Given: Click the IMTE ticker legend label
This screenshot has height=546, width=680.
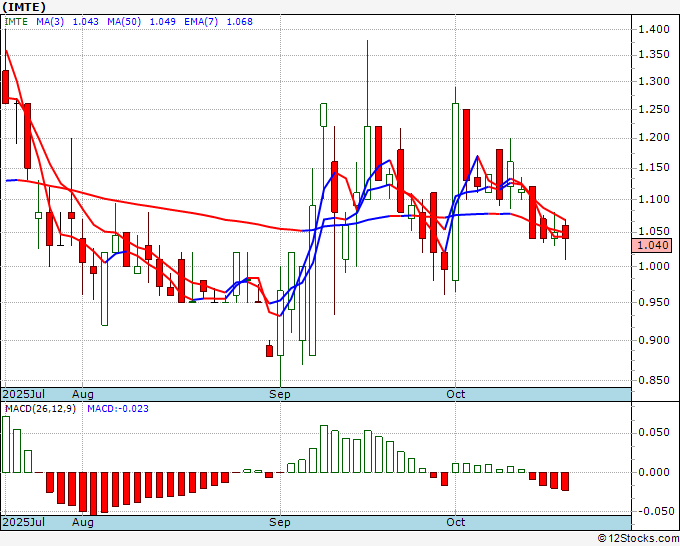Looking at the screenshot, I should [x=18, y=22].
